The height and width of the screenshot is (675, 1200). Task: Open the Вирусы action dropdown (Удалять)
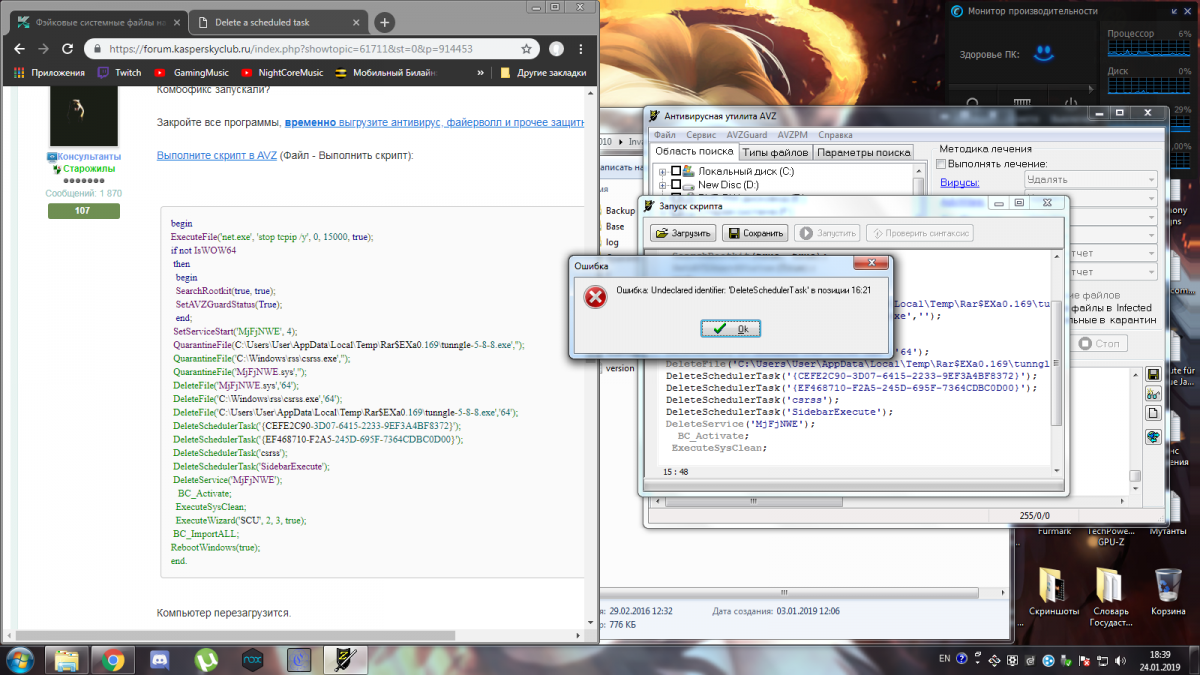(1091, 180)
